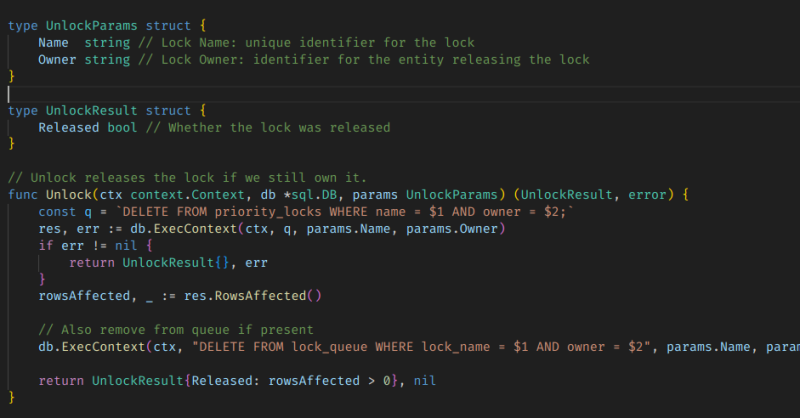
Task: Click the 'Also remove from queue' comment
Action: 178,330
